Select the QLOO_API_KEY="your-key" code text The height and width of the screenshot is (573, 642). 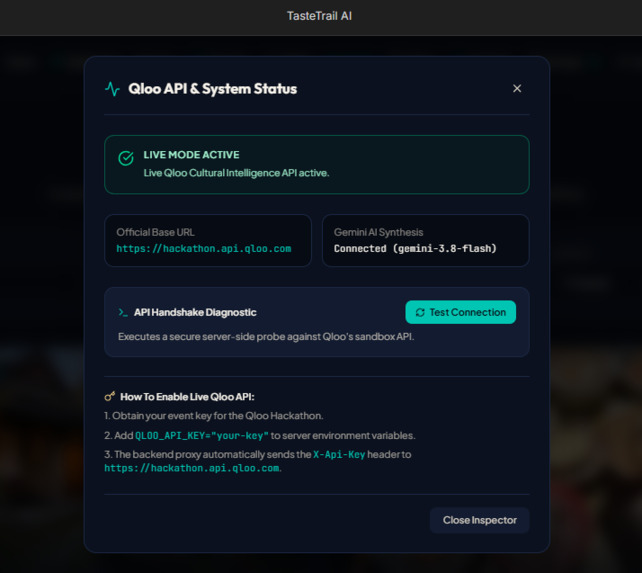coord(202,435)
